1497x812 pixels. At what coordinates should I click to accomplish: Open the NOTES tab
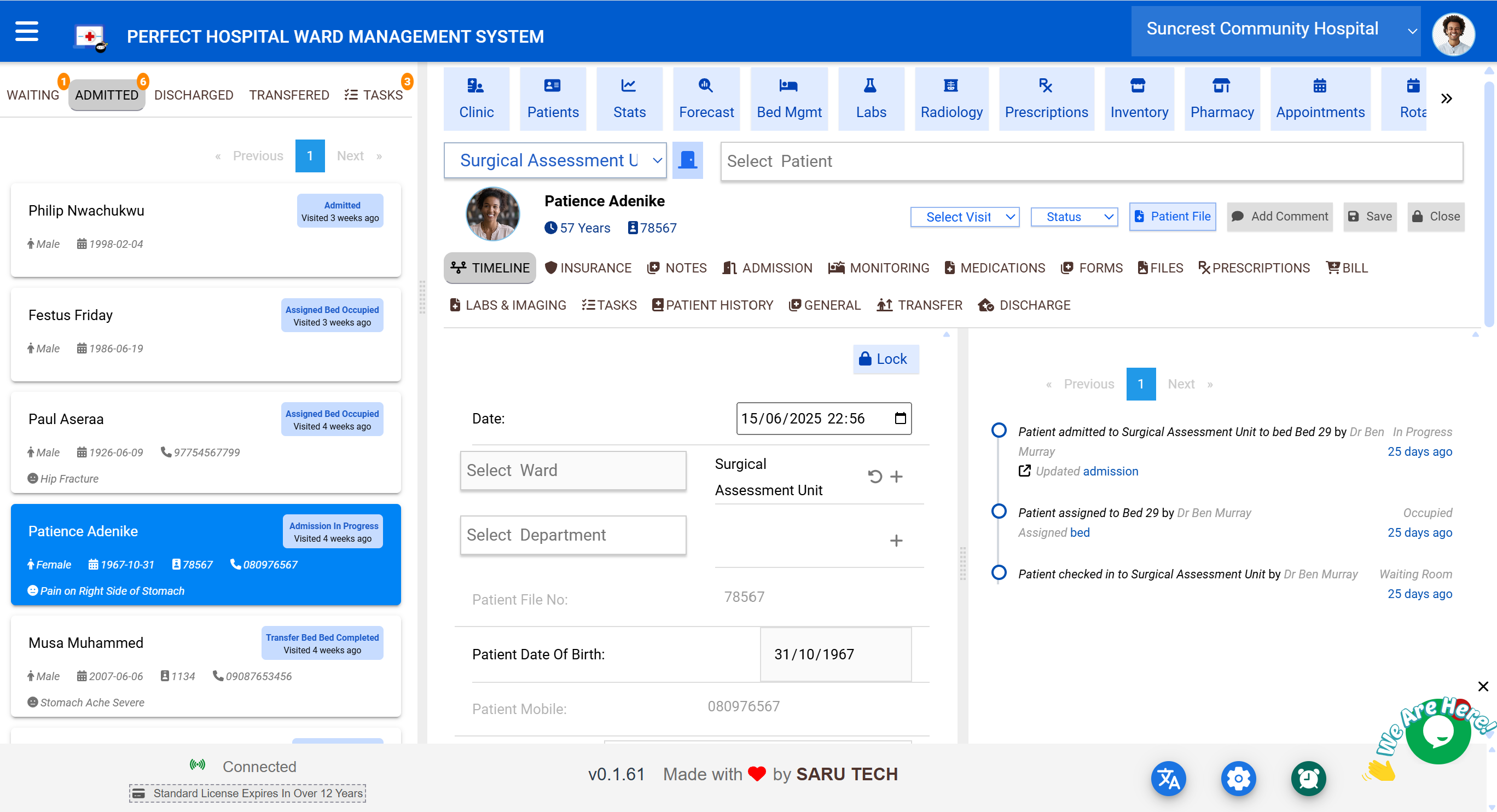677,268
